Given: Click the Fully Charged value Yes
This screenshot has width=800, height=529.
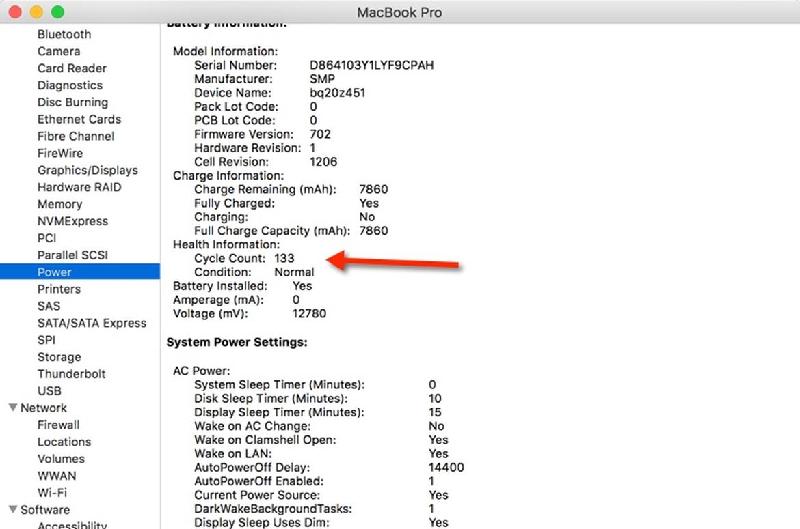Looking at the screenshot, I should (x=369, y=203).
